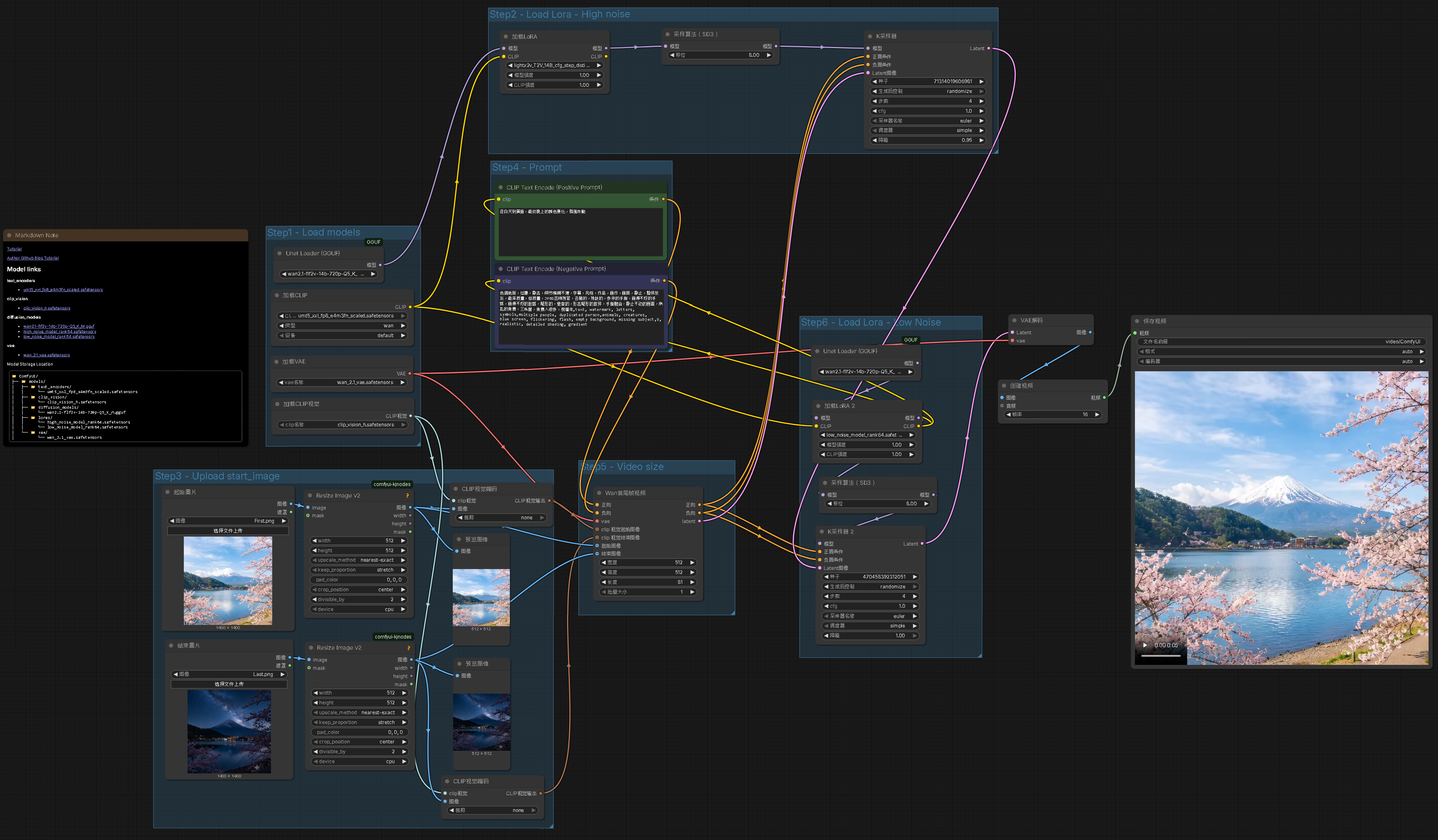This screenshot has width=1438, height=840.
Task: Open lightx2v_T2V_14B LoRA selector
Action: click(x=555, y=66)
